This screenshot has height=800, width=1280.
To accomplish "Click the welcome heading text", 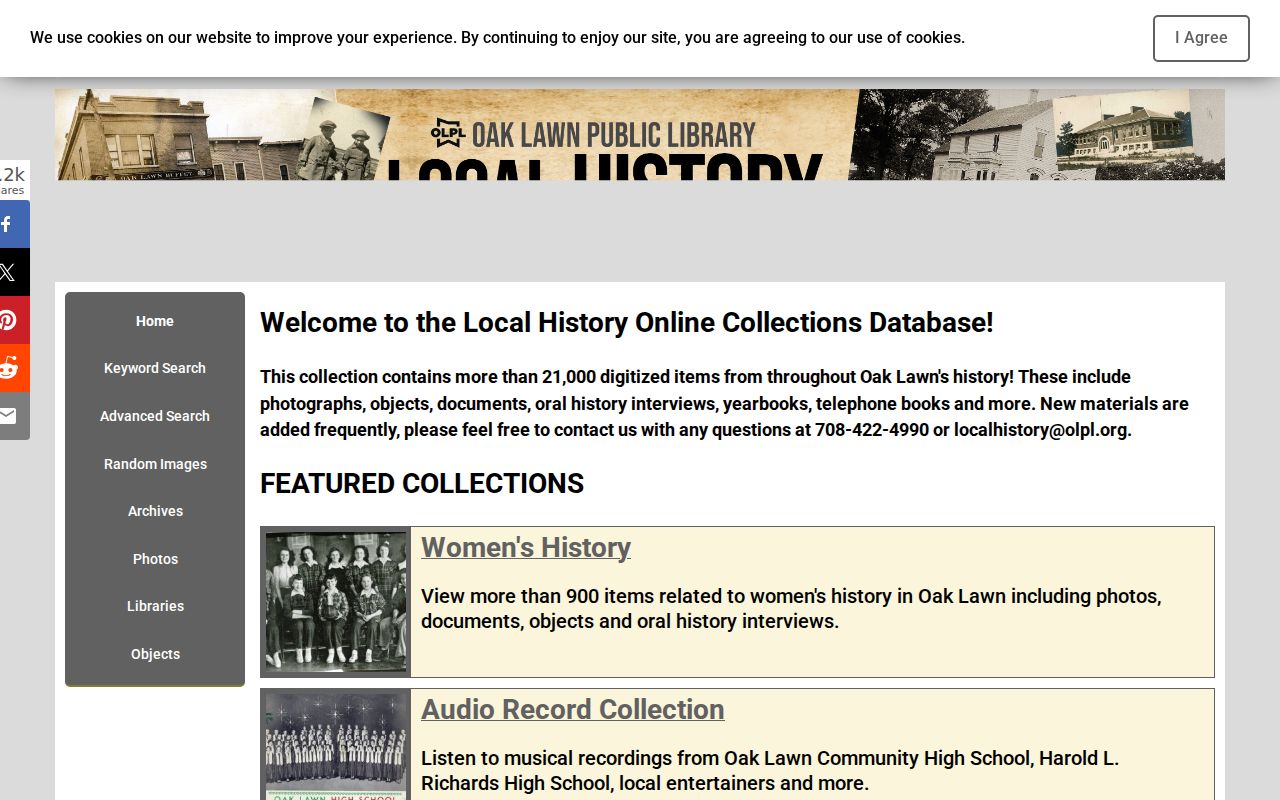I will (627, 323).
